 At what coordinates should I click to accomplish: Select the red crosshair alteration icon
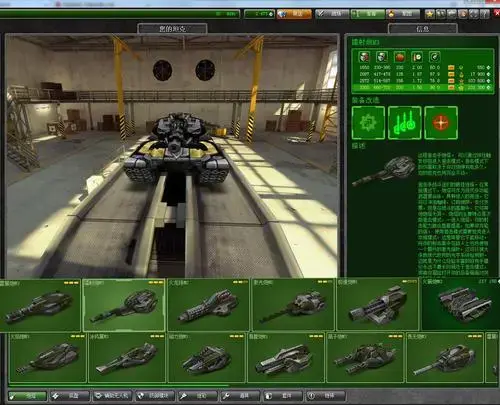pos(441,123)
